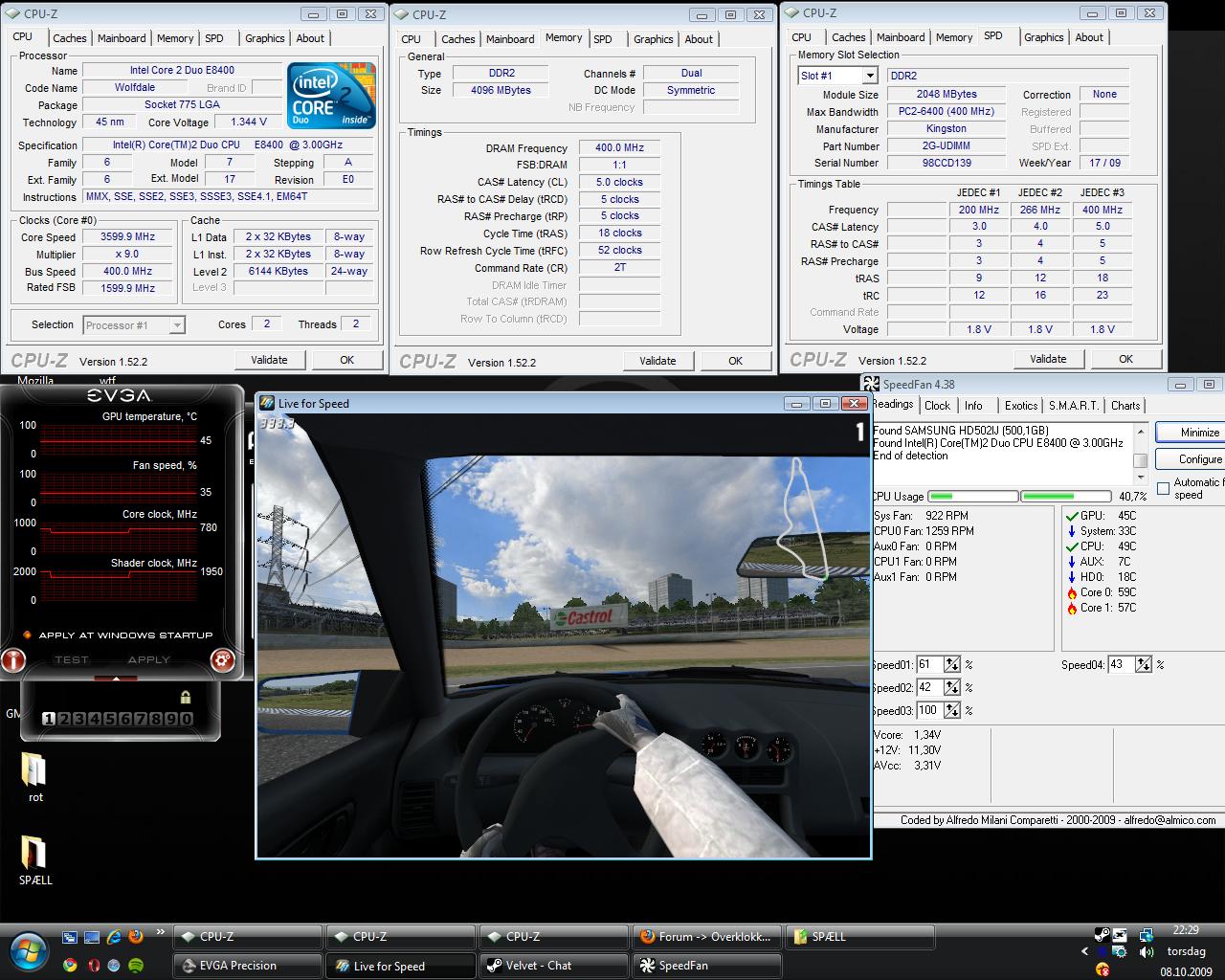Click the EVGA profile lock icon
This screenshot has width=1225, height=980.
point(185,697)
